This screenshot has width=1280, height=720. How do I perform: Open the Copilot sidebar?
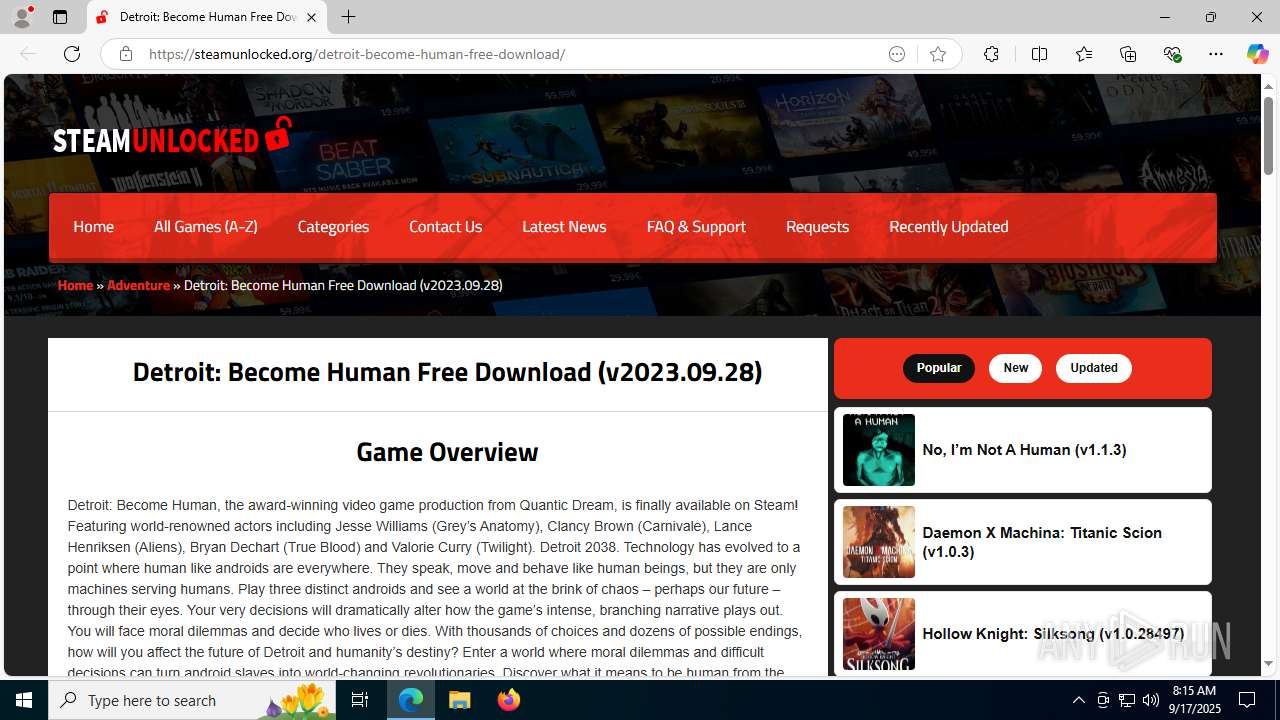click(1257, 54)
